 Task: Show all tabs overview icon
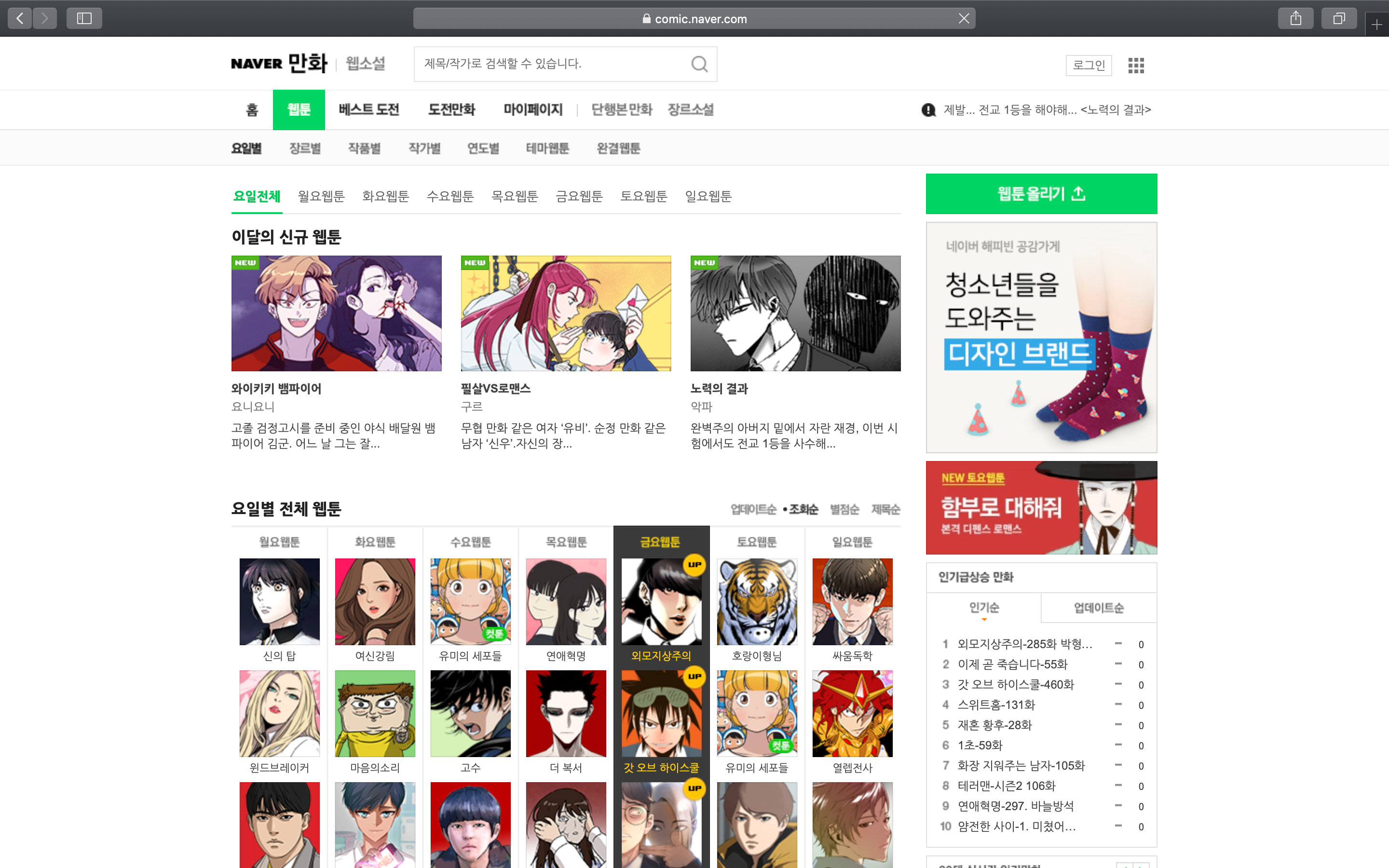click(x=1338, y=18)
